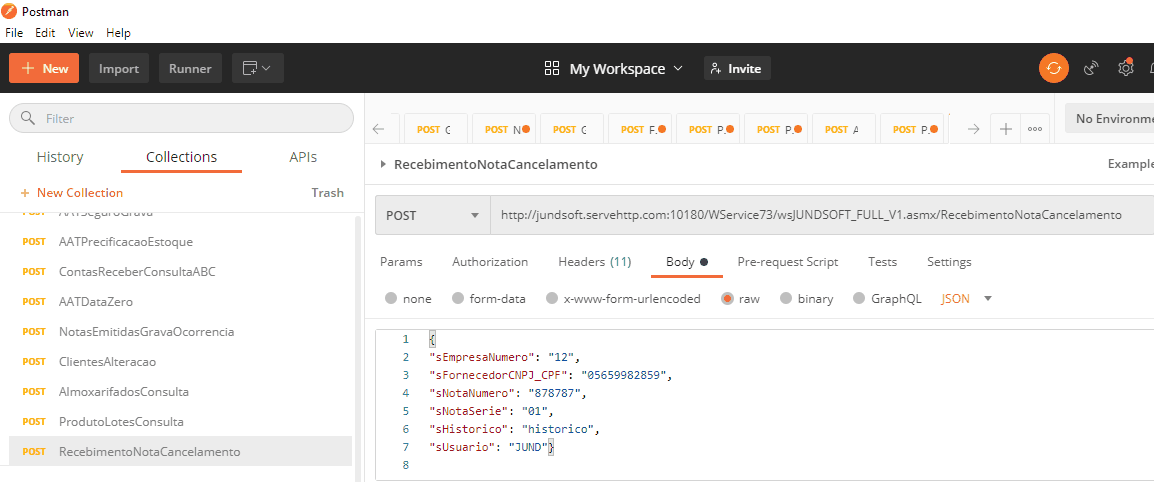Open the POST HTTP method dropdown
The height and width of the screenshot is (482, 1154).
432,215
